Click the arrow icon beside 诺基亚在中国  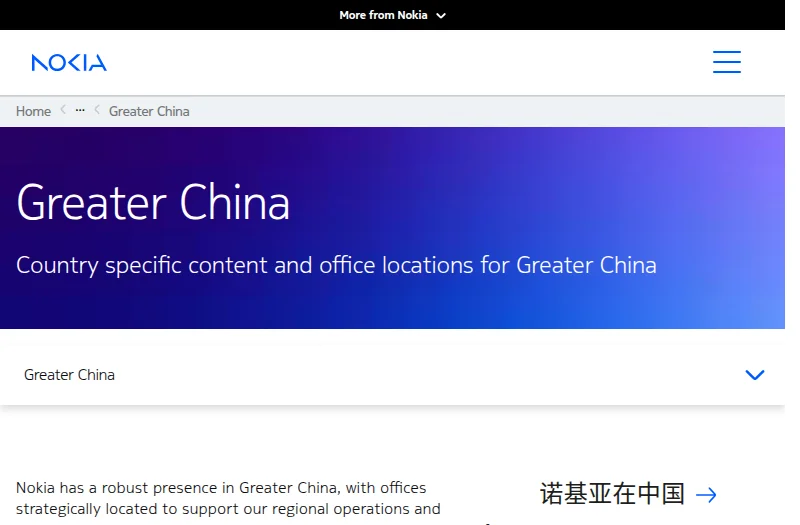pyautogui.click(x=706, y=495)
